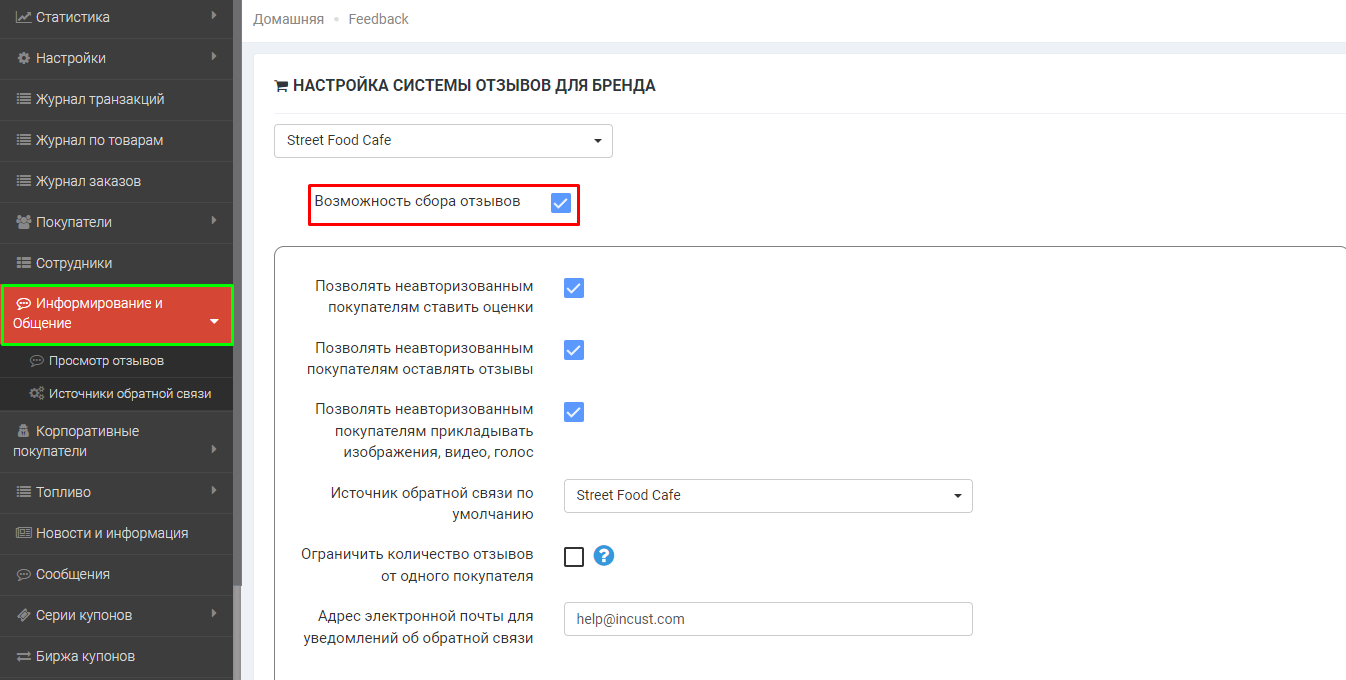Click the Просмотр отзывов speech bubble icon
This screenshot has height=680, width=1346.
pos(37,361)
